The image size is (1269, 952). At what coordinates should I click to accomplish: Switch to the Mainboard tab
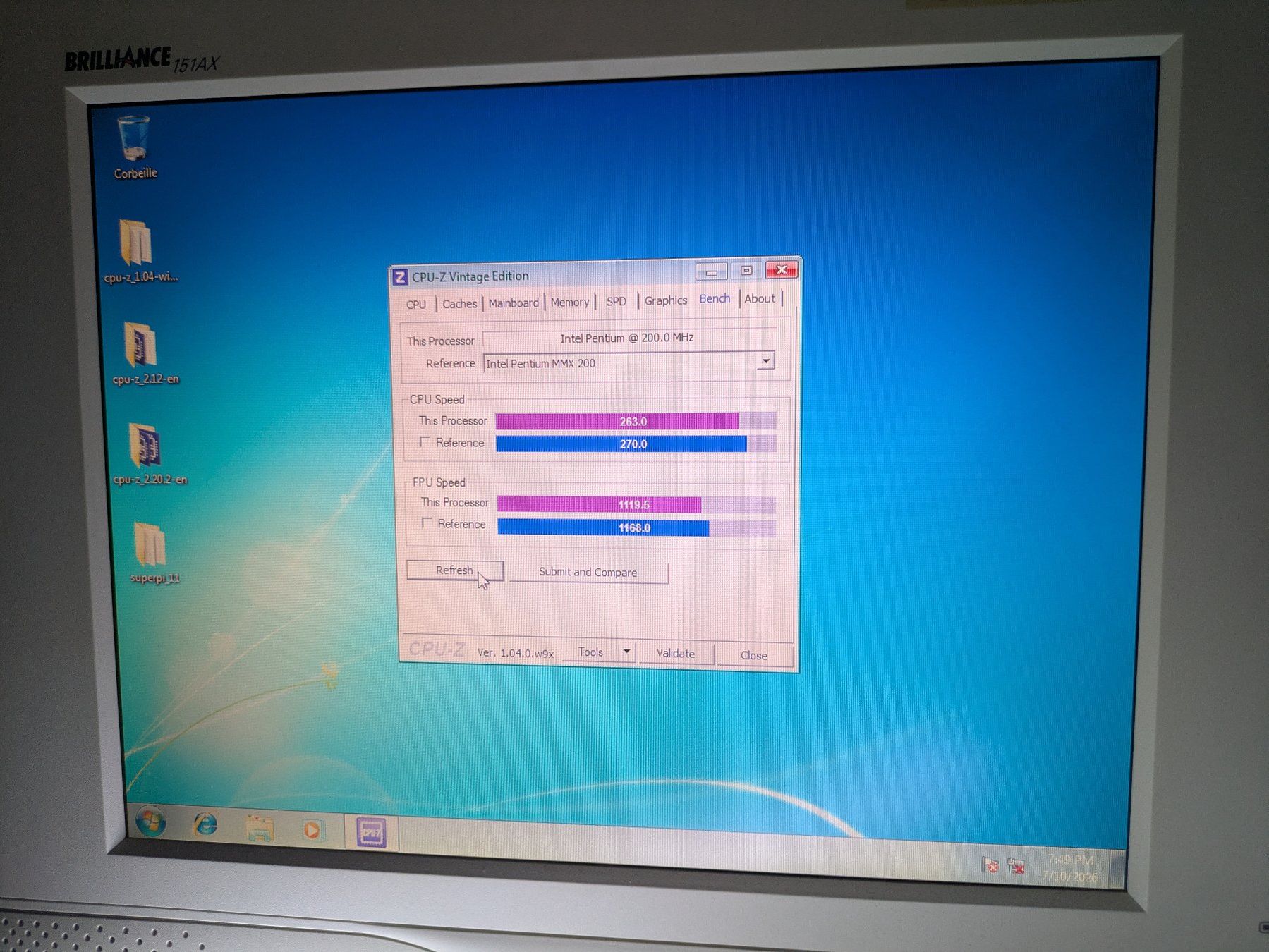click(x=514, y=303)
